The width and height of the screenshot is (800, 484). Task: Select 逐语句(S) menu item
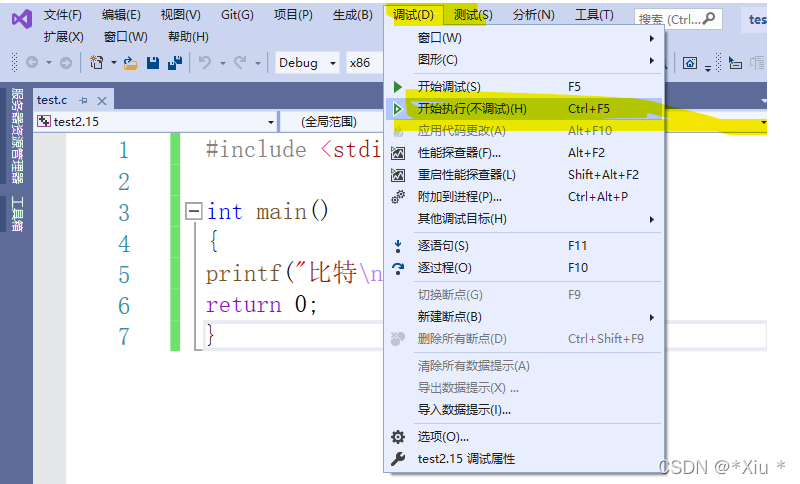tap(524, 246)
